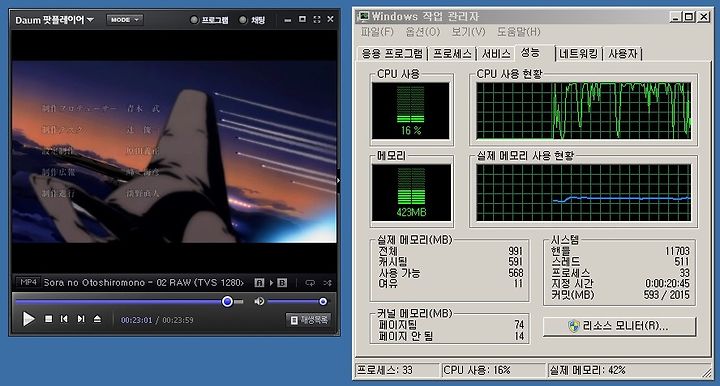
Task: Click the 핸들 value 11703
Action: point(677,251)
